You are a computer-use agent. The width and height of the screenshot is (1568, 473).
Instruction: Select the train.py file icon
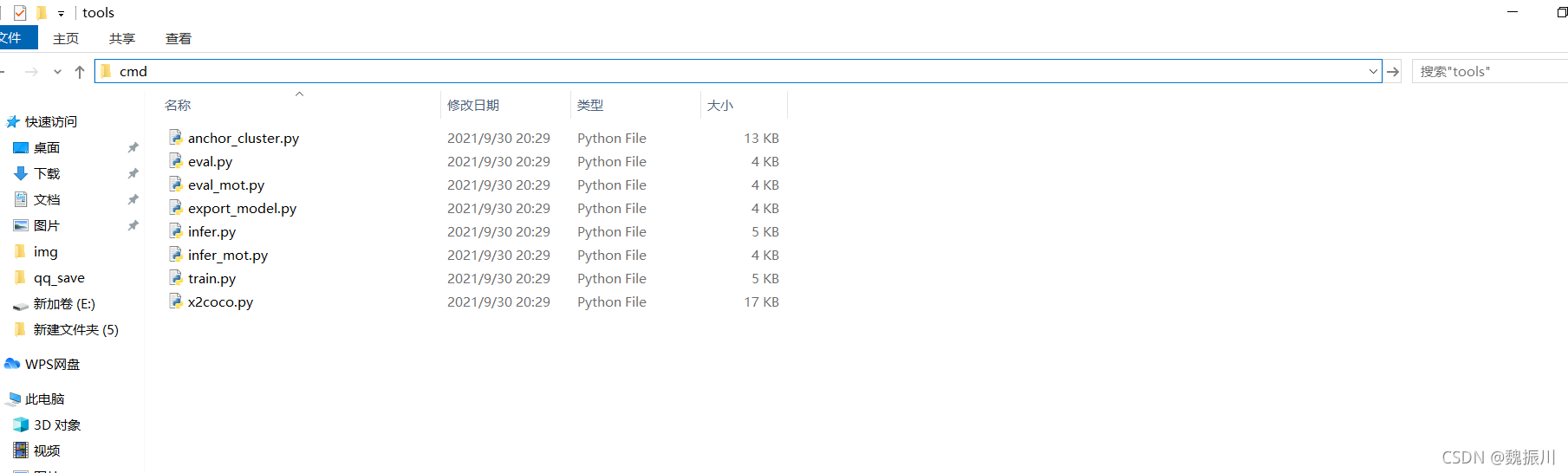[176, 278]
